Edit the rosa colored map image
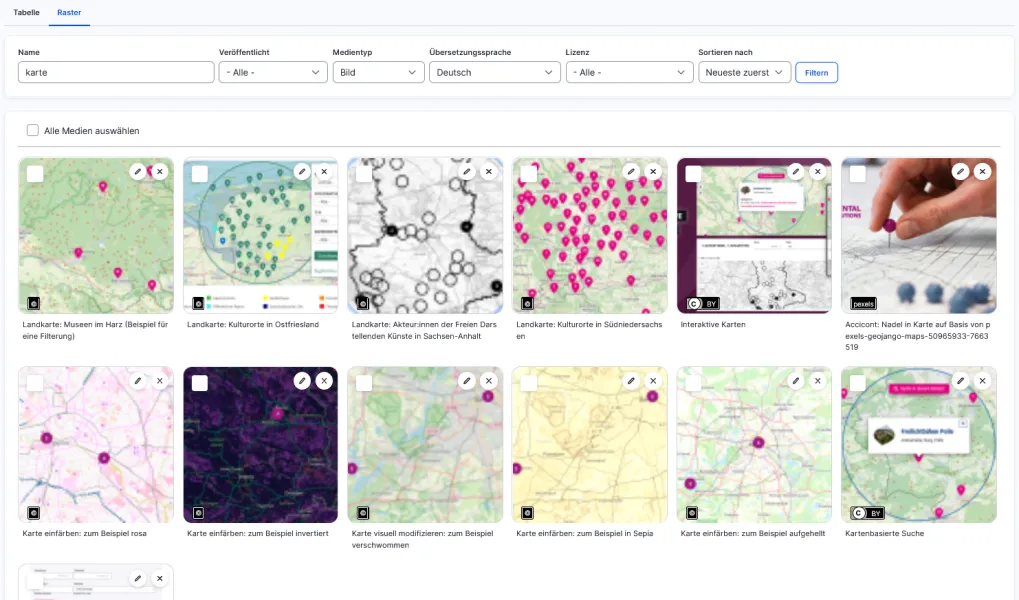The image size is (1019, 600). (138, 381)
